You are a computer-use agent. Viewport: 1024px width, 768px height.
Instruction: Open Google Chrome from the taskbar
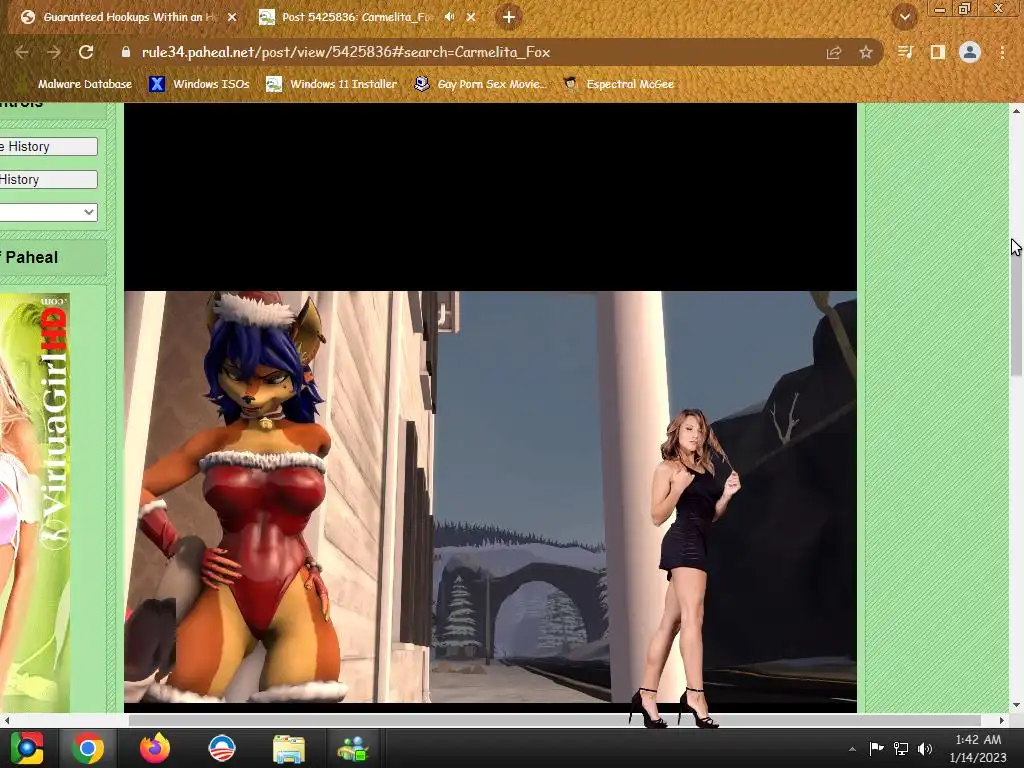88,748
